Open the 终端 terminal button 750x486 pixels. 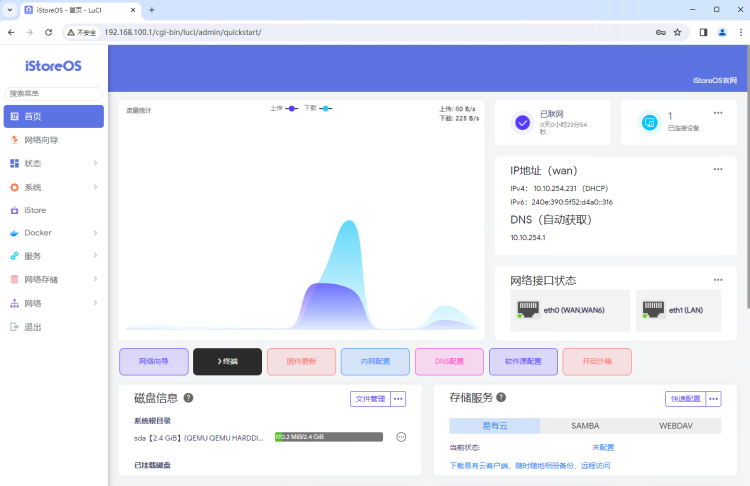(228, 362)
